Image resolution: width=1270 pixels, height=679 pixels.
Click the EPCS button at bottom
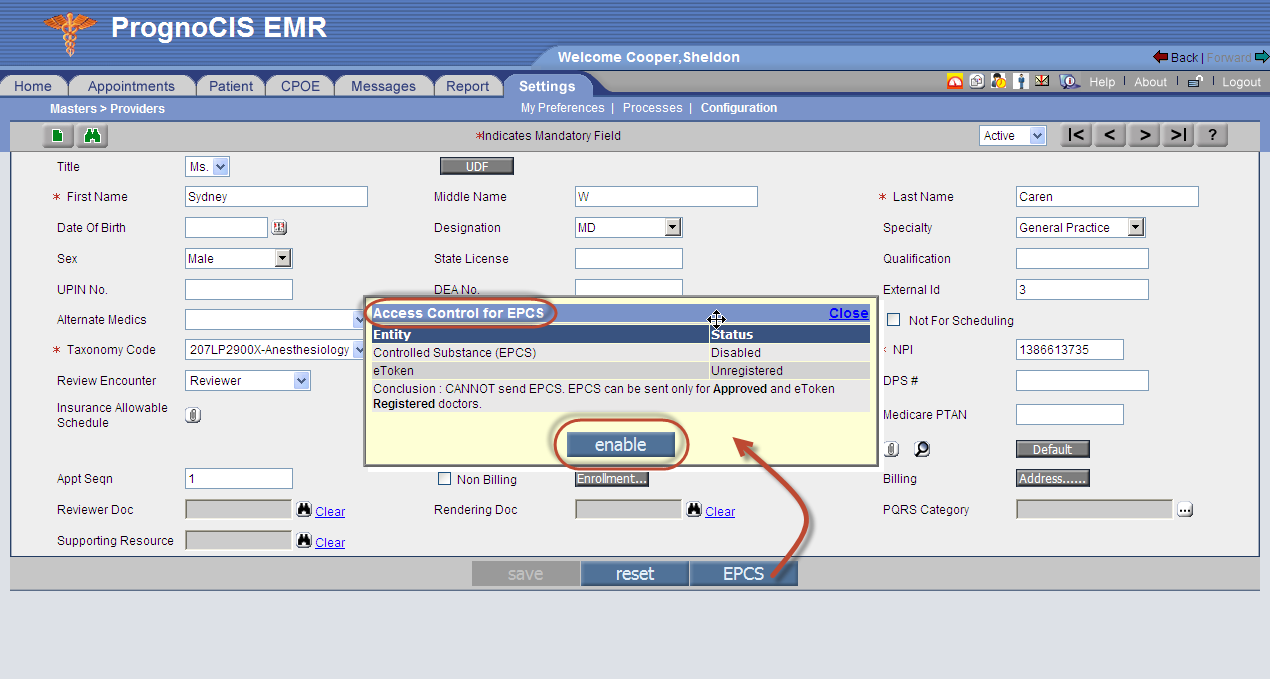[x=743, y=574]
